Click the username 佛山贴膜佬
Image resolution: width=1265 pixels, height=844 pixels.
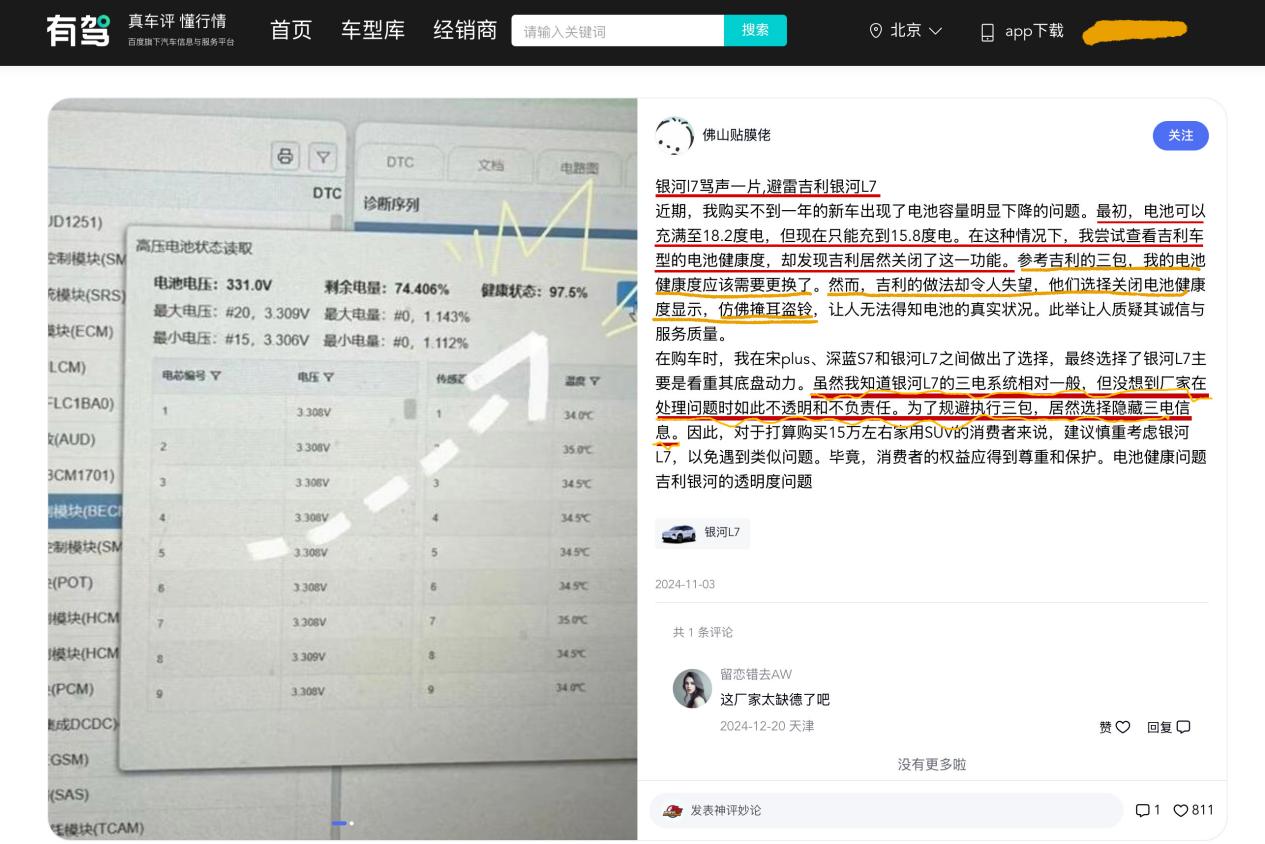coord(738,135)
